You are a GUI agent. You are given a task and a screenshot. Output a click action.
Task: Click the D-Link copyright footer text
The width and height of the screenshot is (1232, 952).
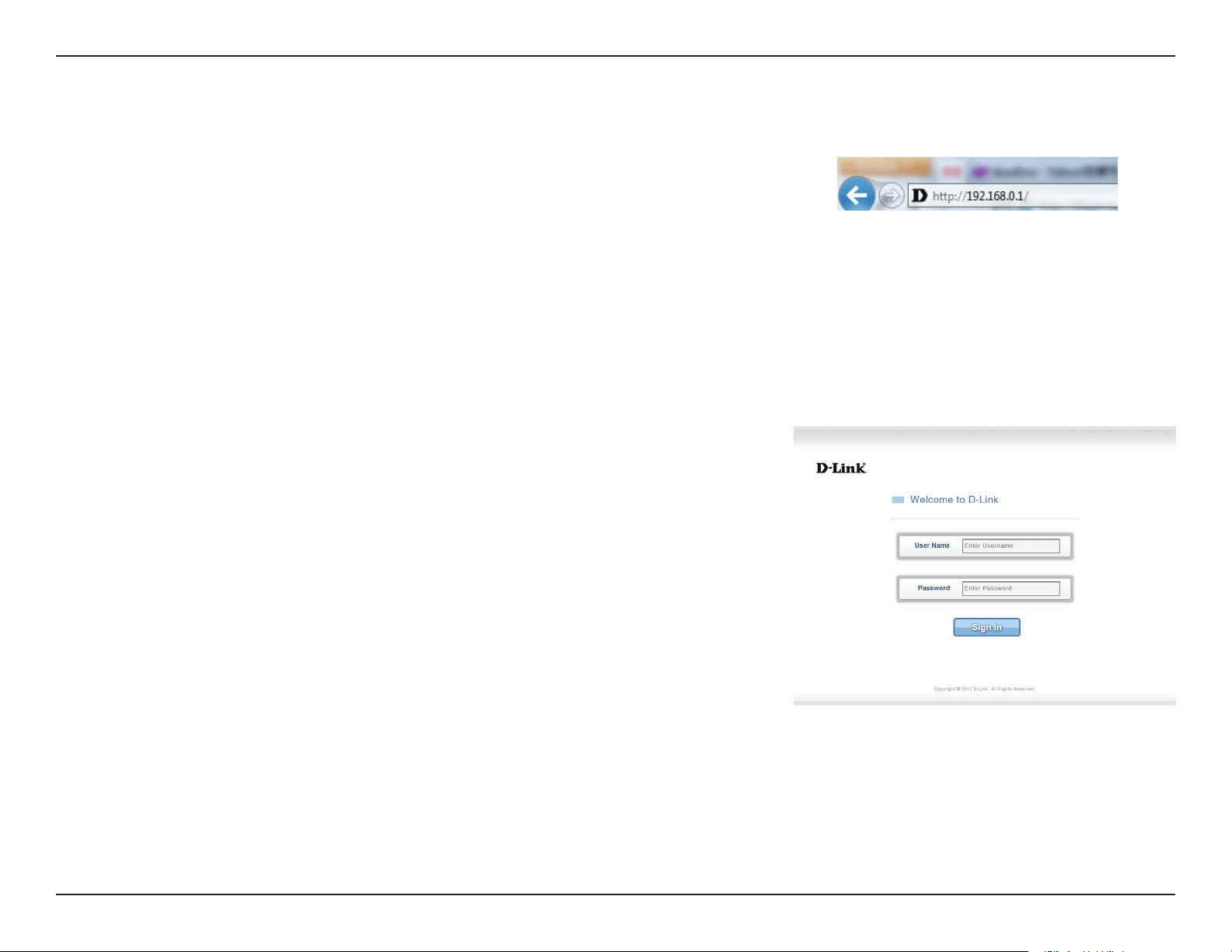pos(984,689)
